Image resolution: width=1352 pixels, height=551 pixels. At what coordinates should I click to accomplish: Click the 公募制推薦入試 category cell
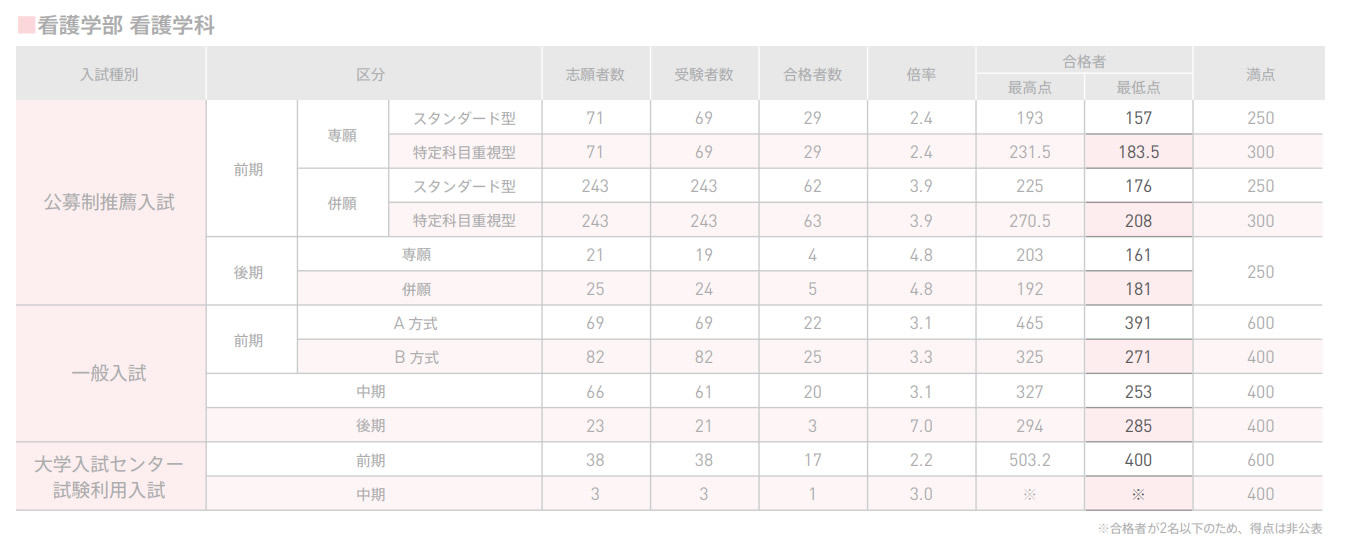pyautogui.click(x=110, y=203)
